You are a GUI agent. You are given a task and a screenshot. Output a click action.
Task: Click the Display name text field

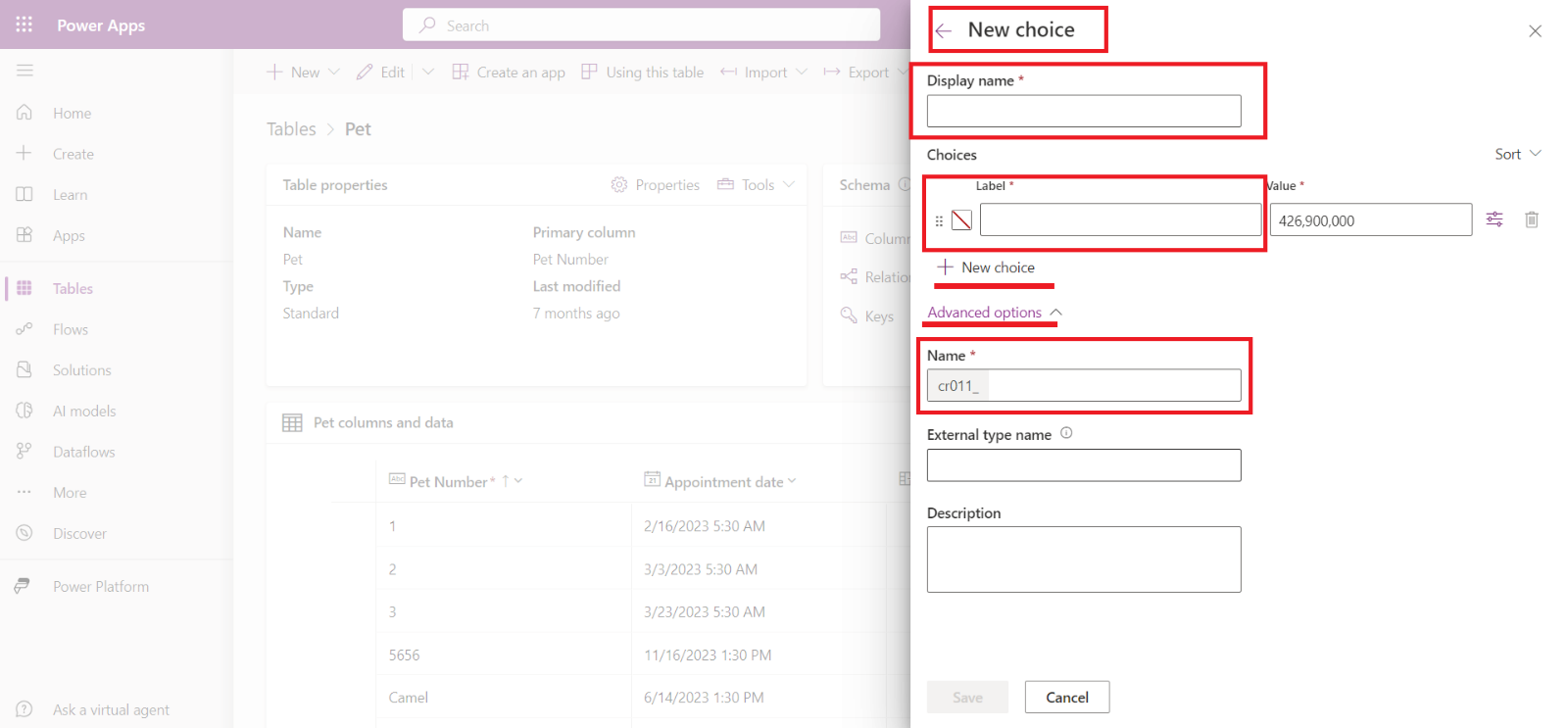click(1083, 111)
